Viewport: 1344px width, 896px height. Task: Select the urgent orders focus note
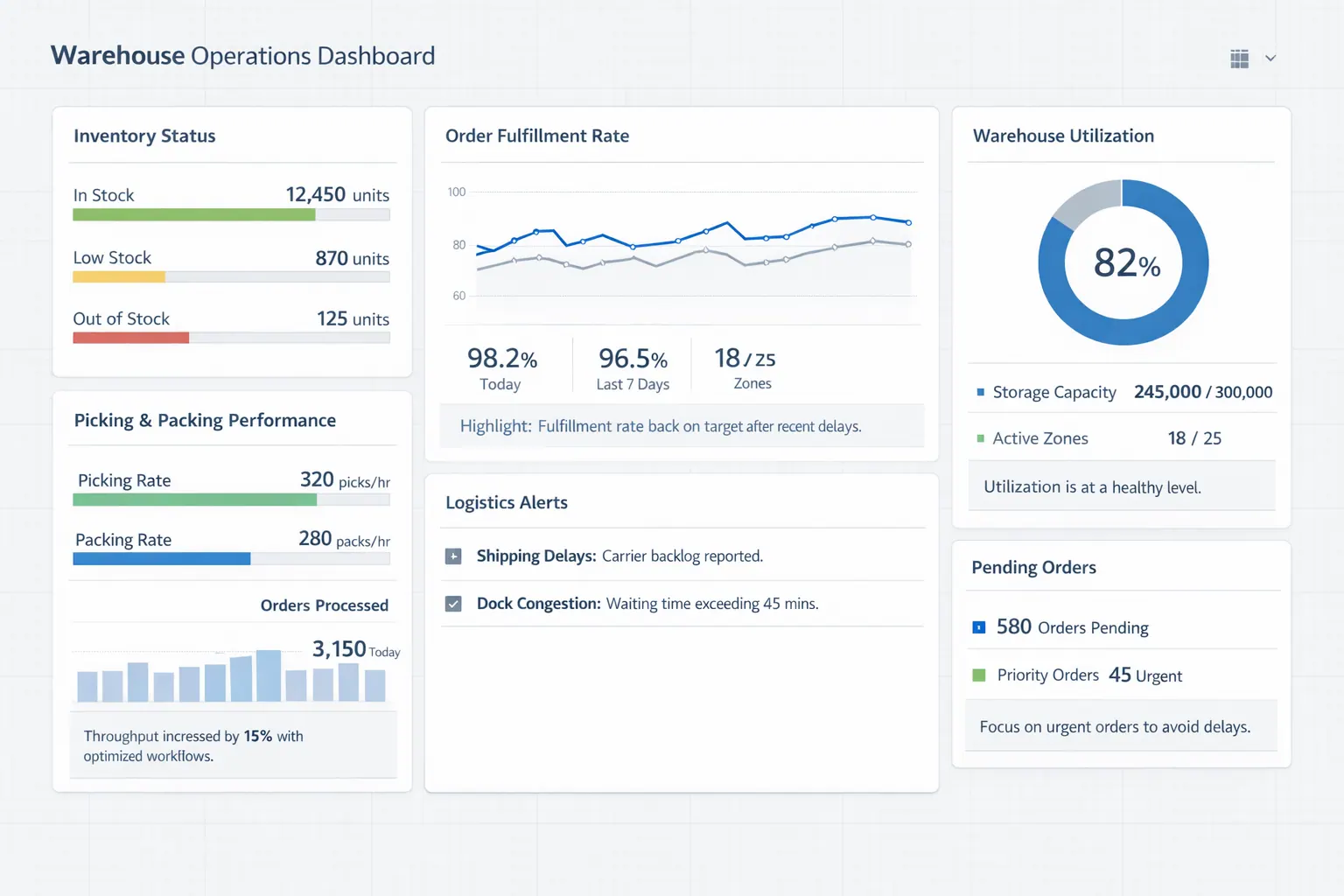1120,725
